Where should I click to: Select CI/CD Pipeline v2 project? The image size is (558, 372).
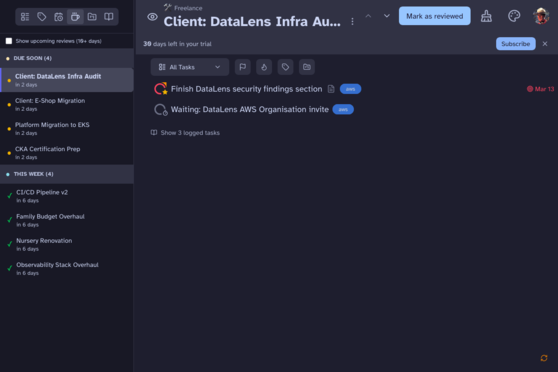(x=67, y=196)
